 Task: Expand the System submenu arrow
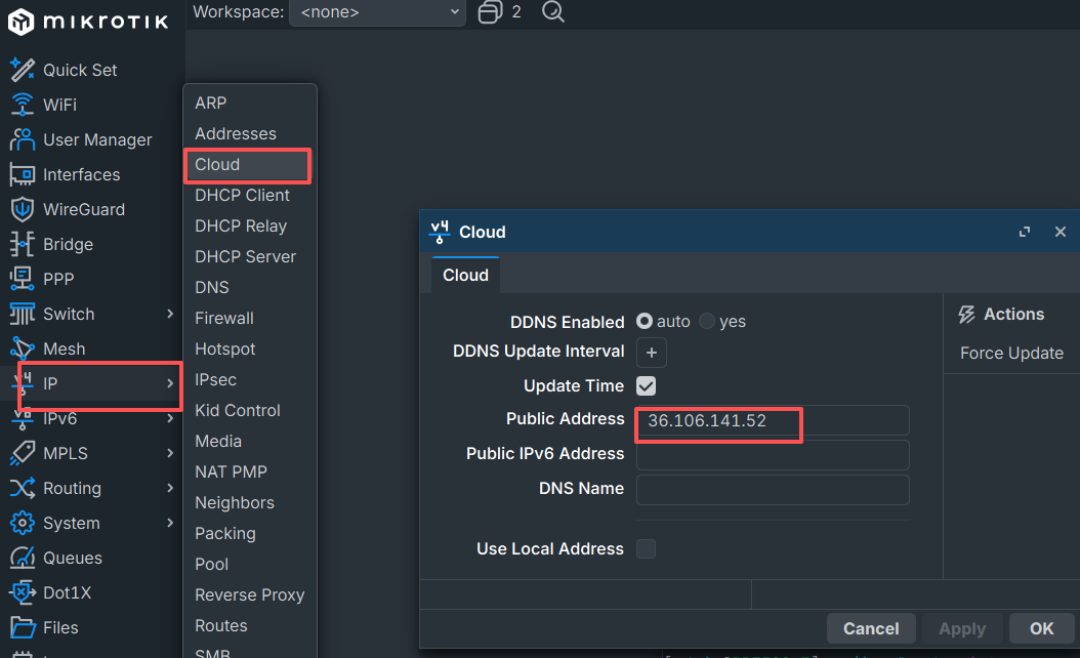point(170,523)
